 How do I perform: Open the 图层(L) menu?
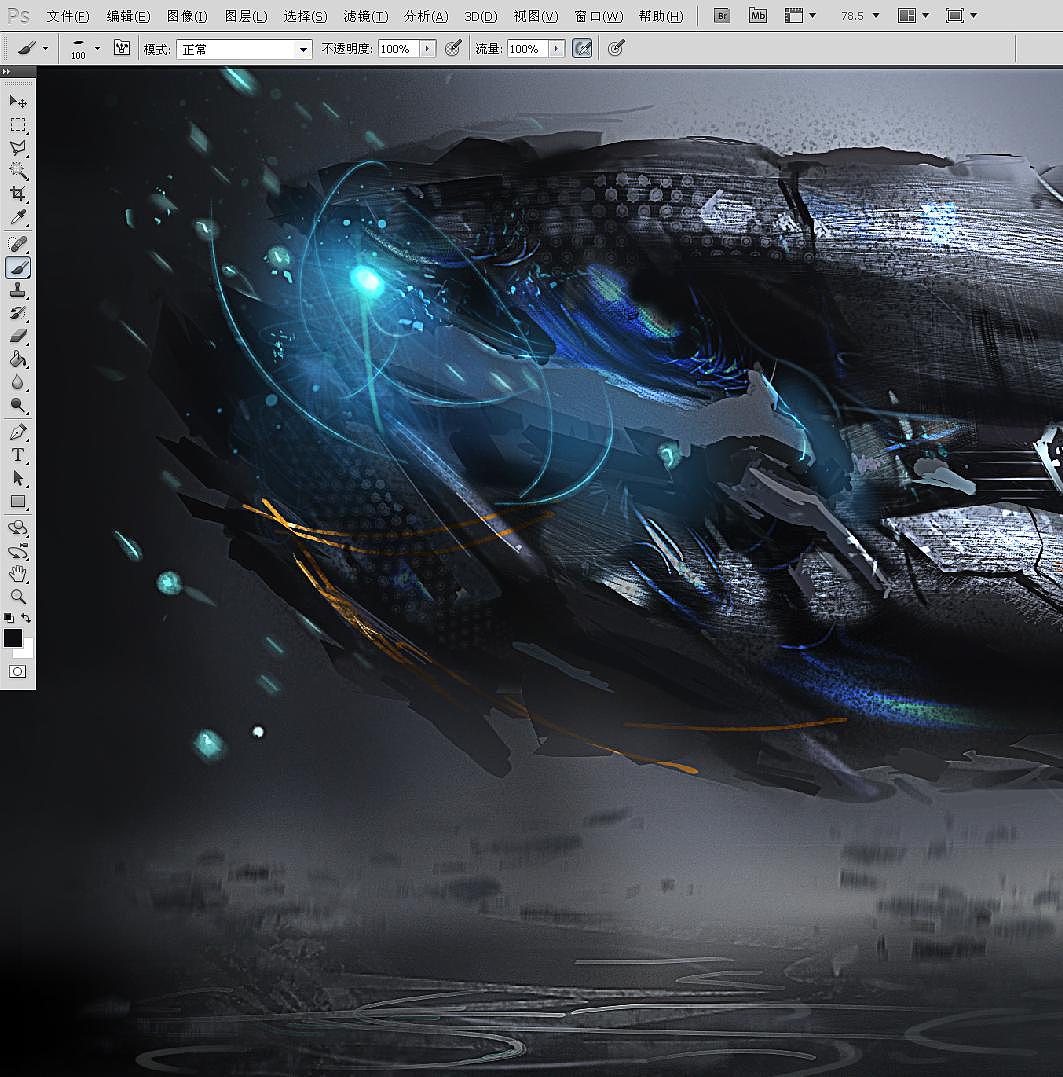(x=246, y=16)
